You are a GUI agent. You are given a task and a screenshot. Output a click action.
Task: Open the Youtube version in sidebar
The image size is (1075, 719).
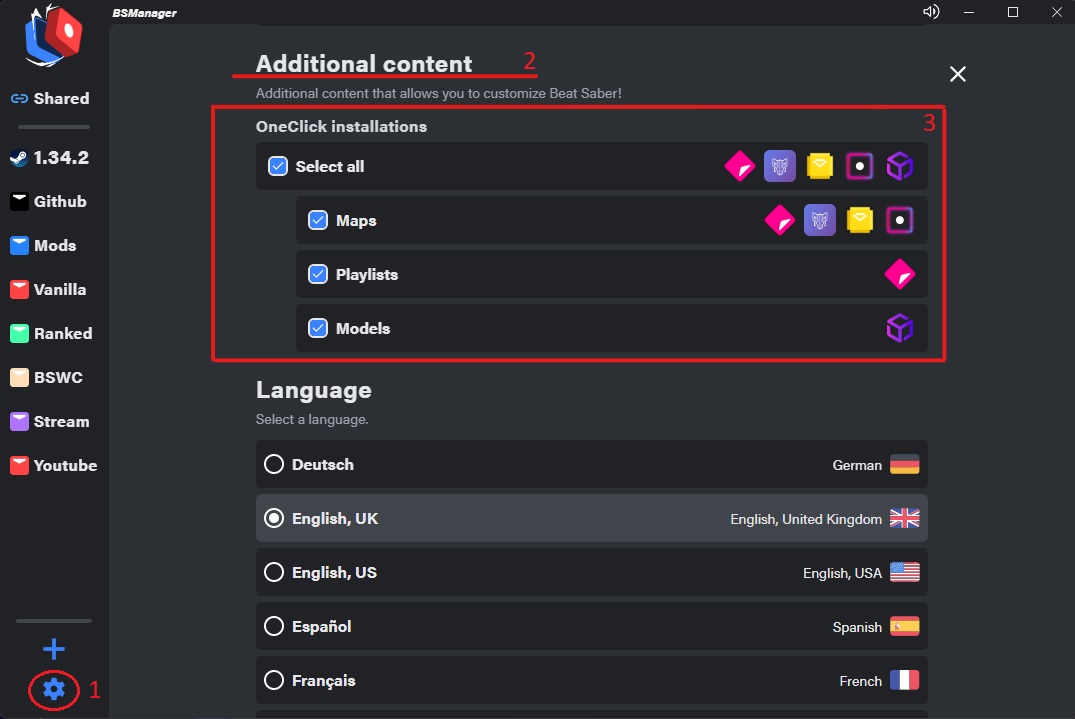pyautogui.click(x=50, y=465)
